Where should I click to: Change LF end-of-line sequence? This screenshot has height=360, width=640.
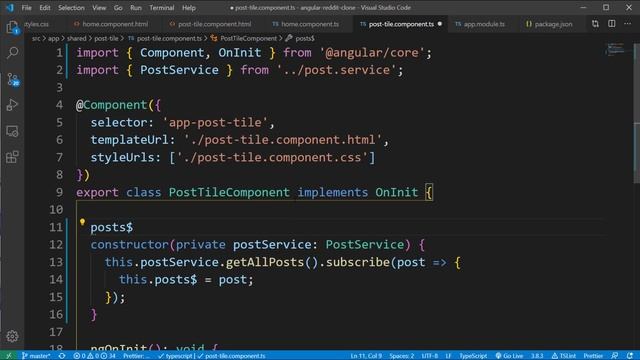click(x=448, y=356)
